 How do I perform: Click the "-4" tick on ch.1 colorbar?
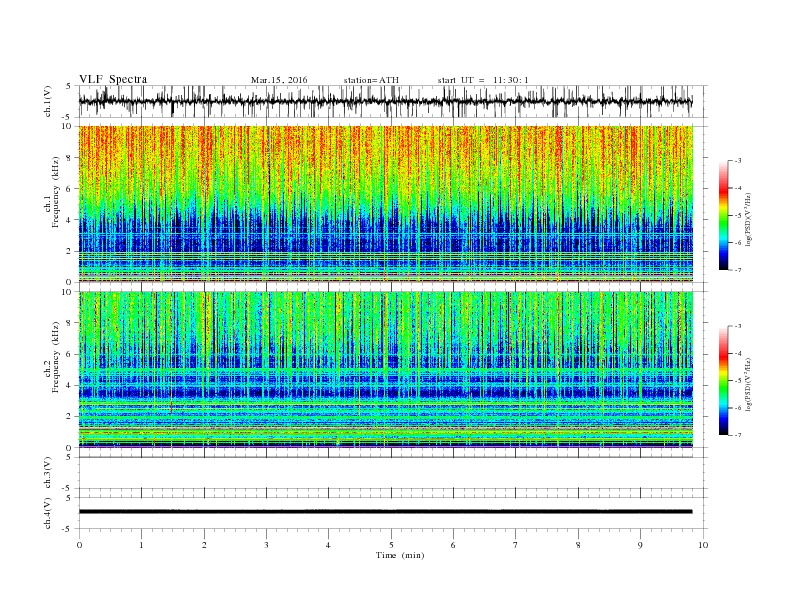click(738, 188)
